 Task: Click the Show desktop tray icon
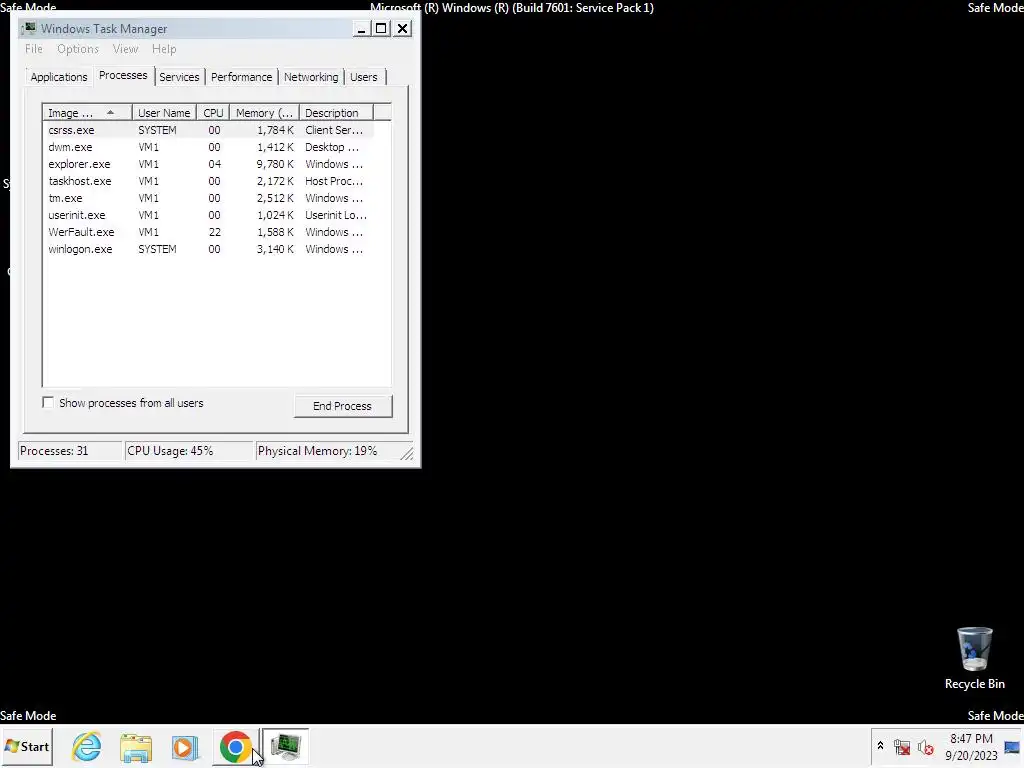pyautogui.click(x=1012, y=747)
